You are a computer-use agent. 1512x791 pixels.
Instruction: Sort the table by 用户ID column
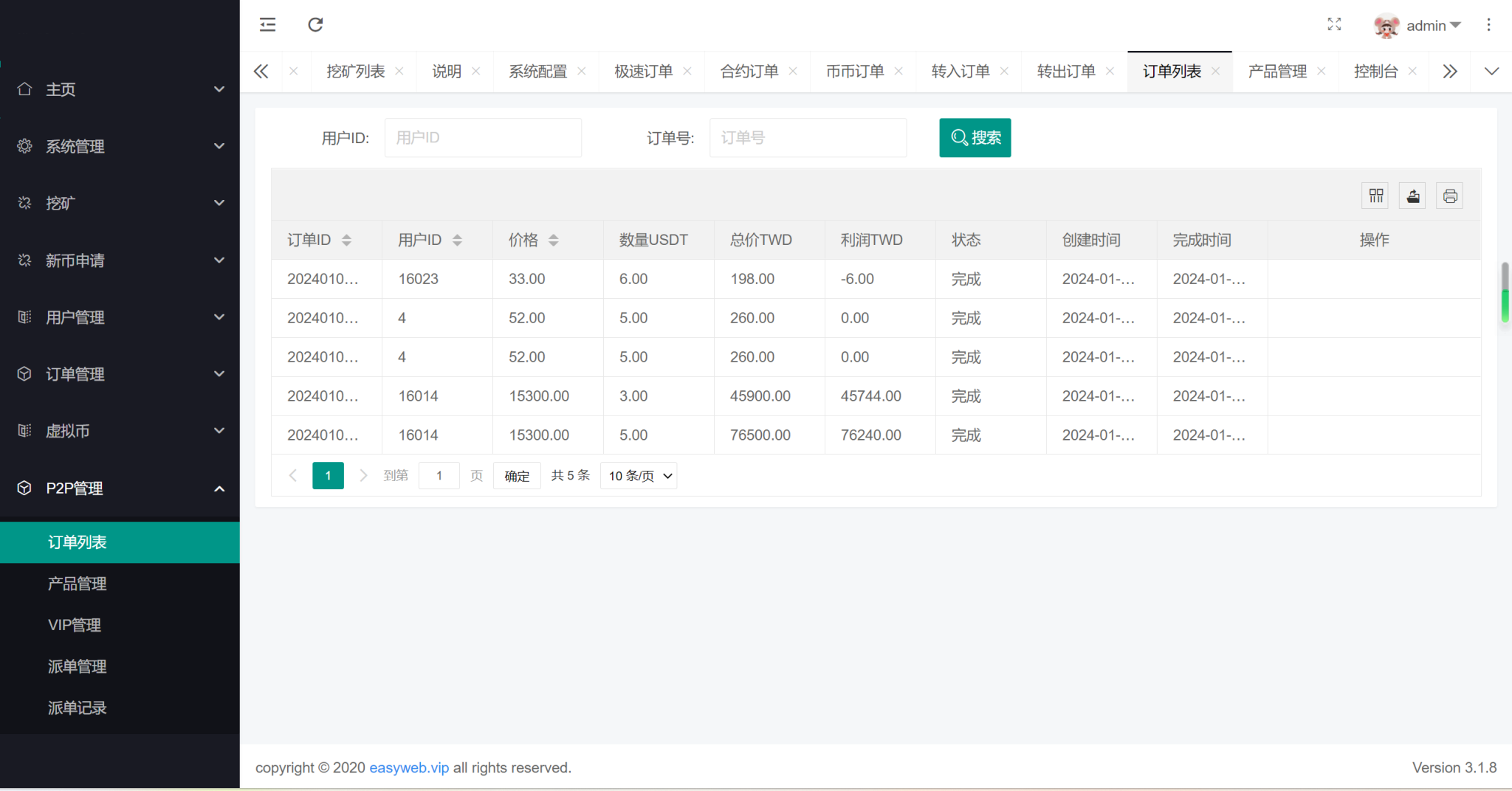point(457,240)
